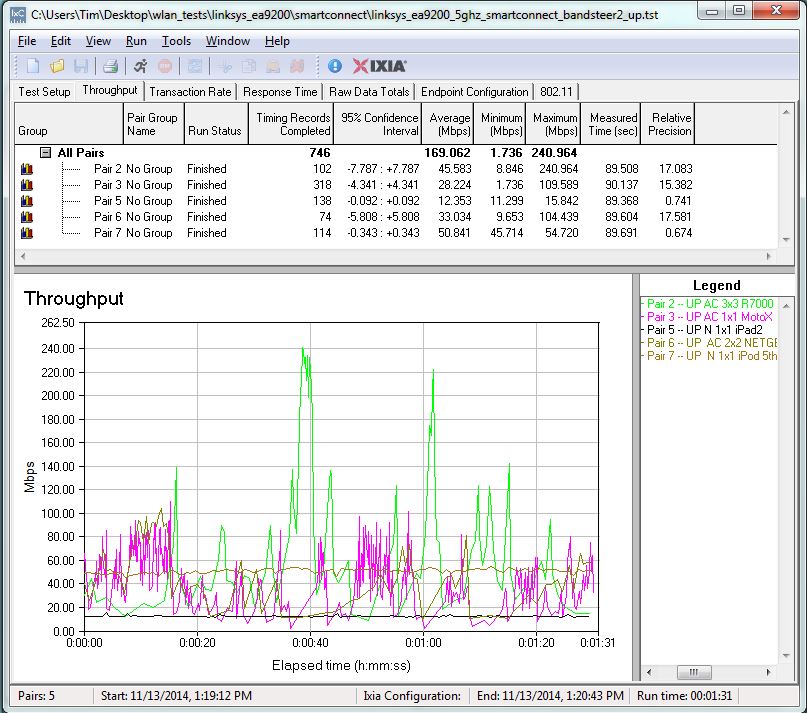Click the Pair 6 row chart icon

(x=27, y=217)
